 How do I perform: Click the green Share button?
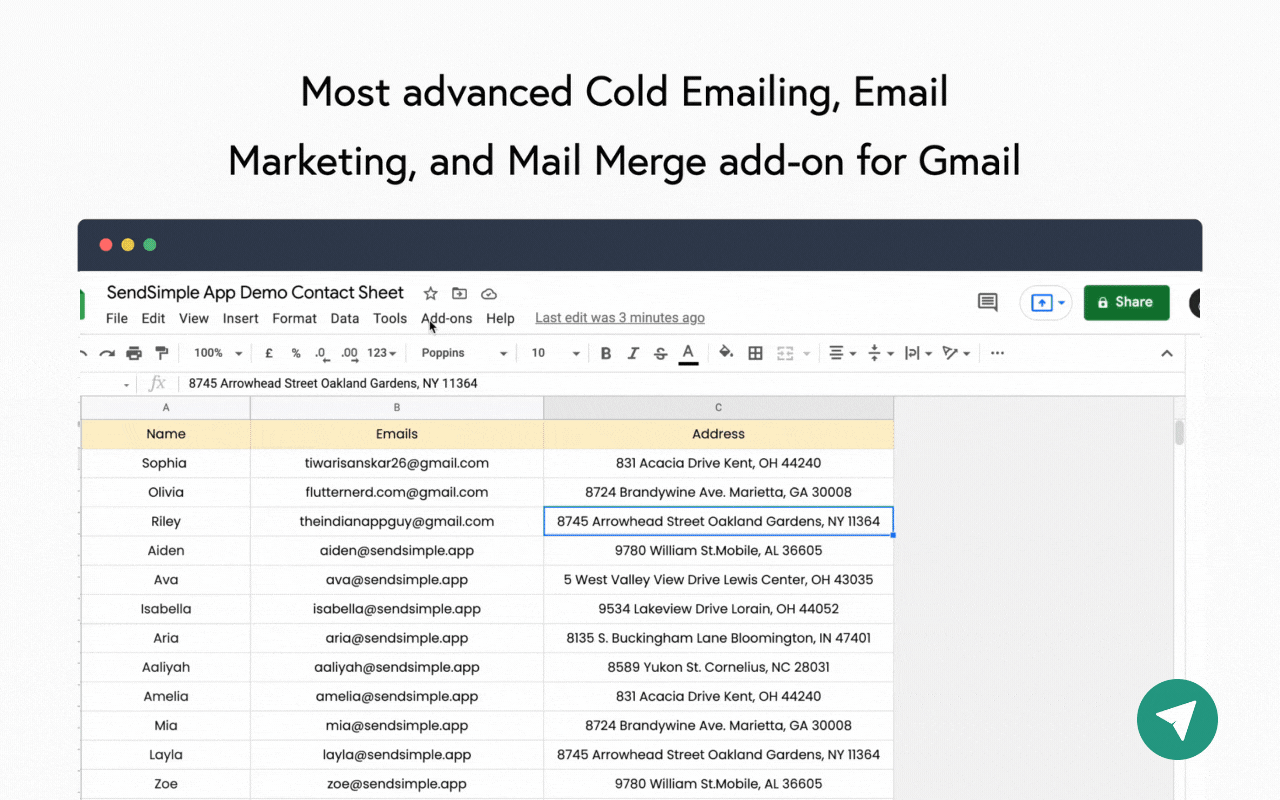tap(1126, 302)
